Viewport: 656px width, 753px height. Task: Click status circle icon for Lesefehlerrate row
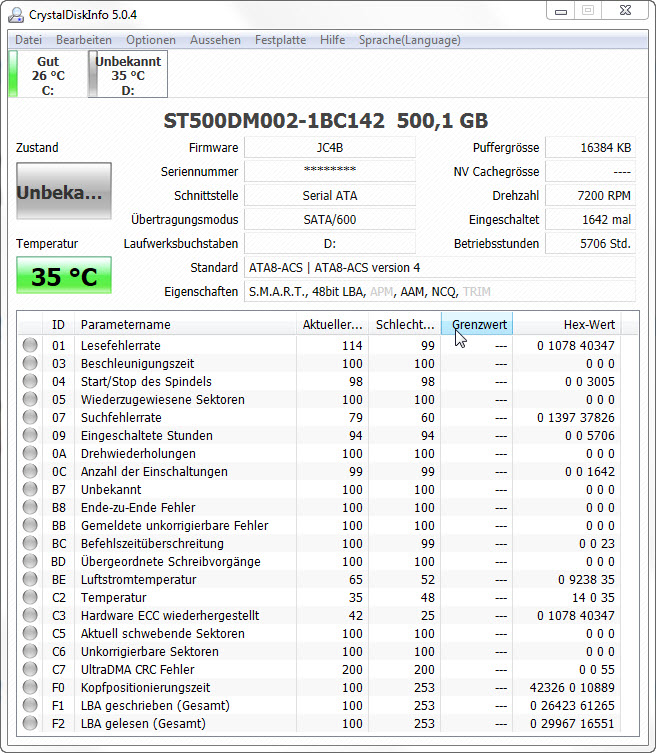30,345
